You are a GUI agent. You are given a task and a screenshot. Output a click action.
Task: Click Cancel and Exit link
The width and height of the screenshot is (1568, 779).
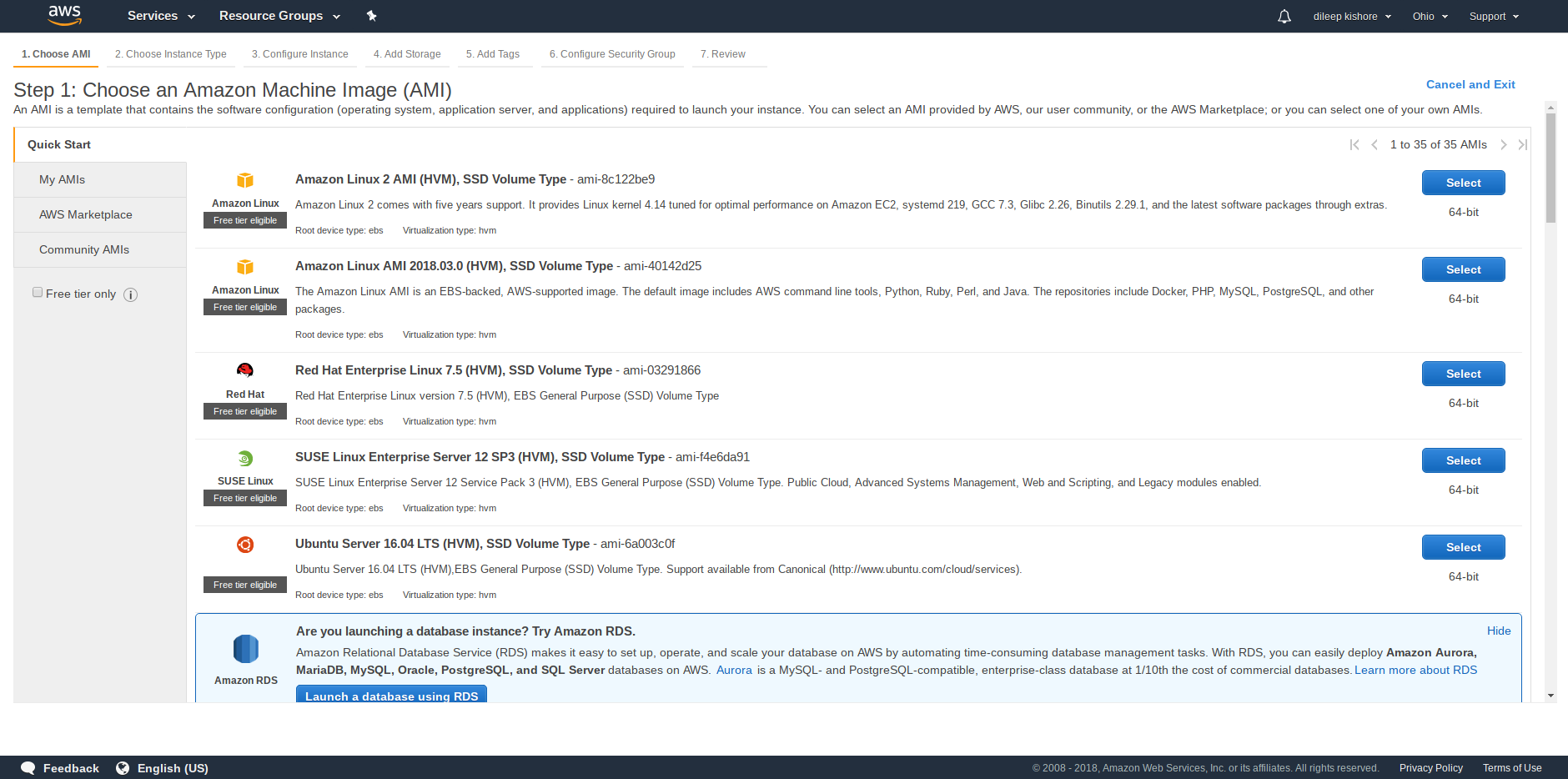1470,84
